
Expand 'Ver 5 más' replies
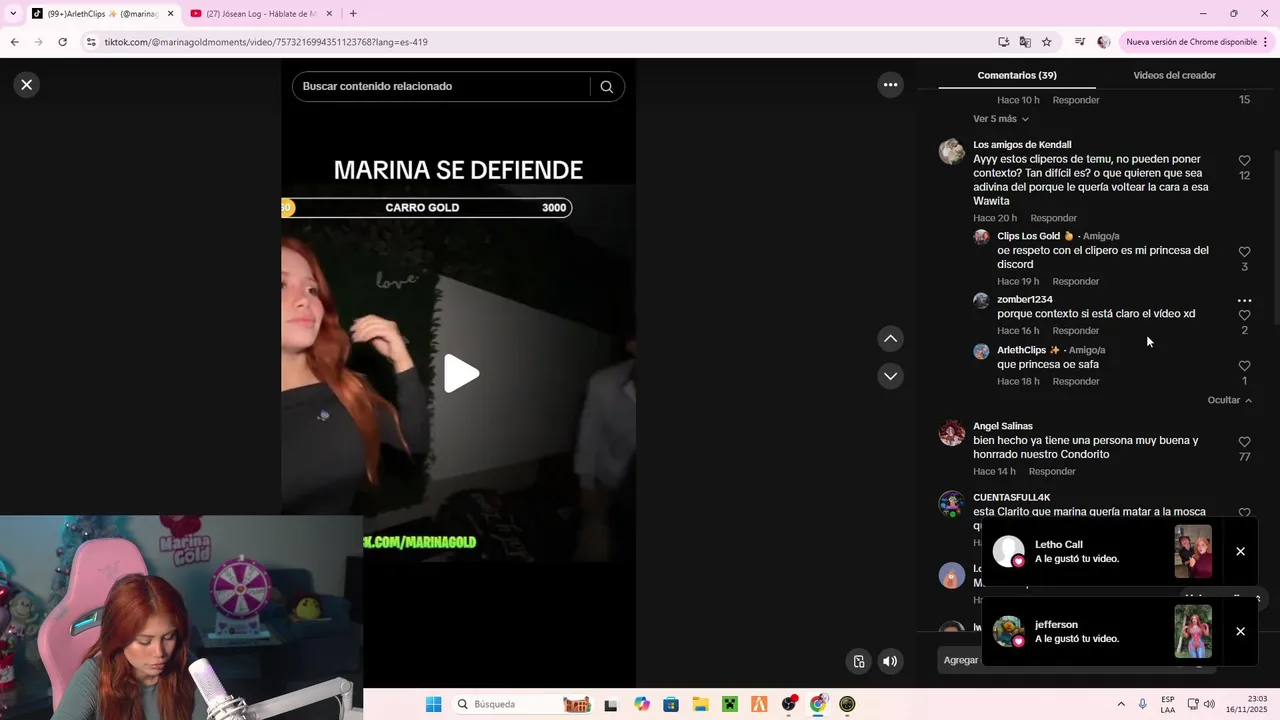[x=1001, y=119]
